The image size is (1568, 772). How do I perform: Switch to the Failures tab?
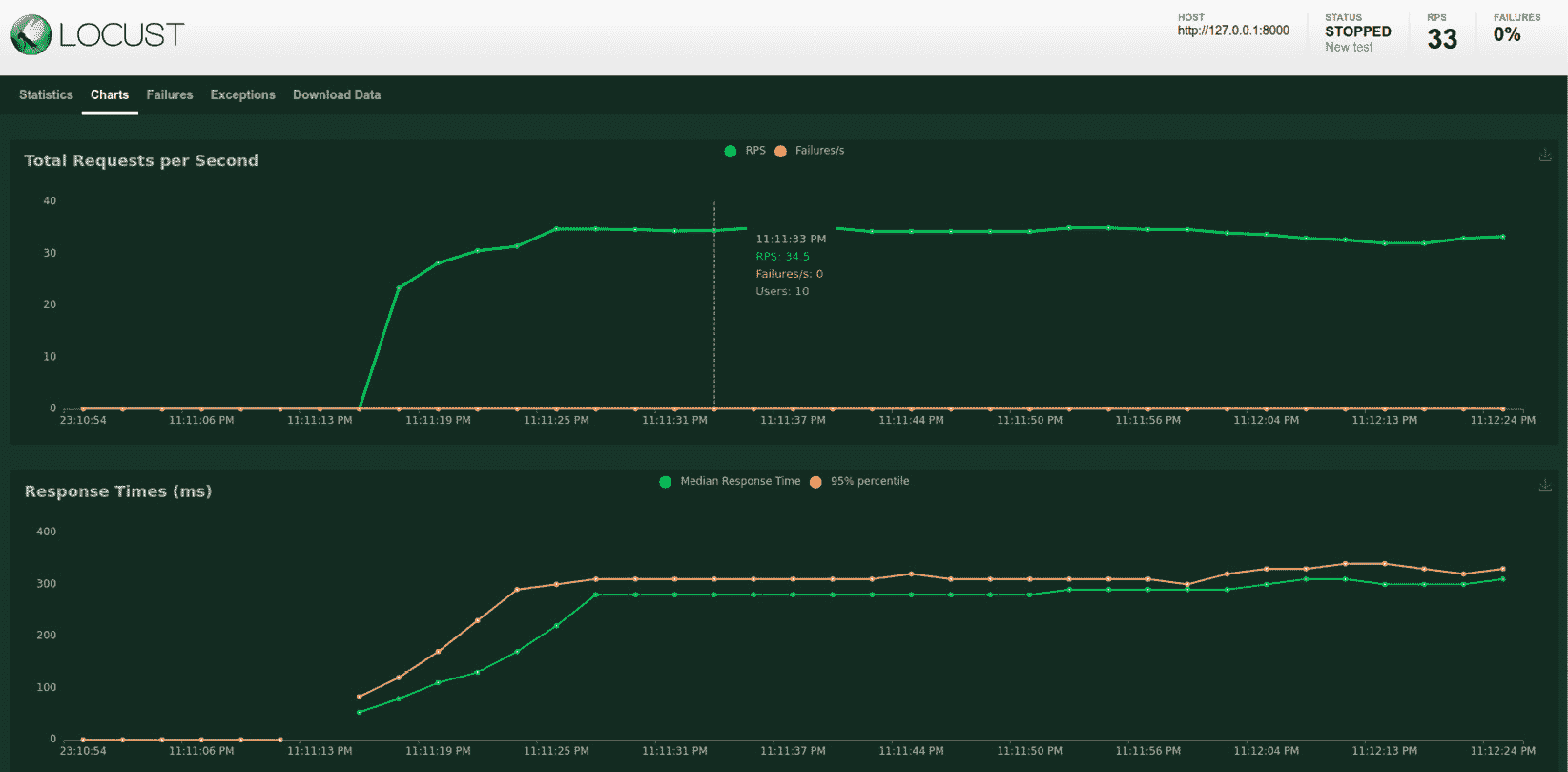(170, 94)
